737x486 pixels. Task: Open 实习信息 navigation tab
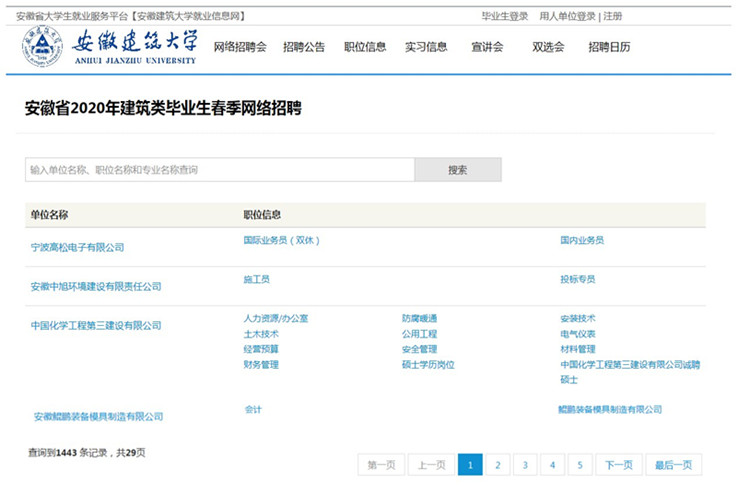point(426,47)
